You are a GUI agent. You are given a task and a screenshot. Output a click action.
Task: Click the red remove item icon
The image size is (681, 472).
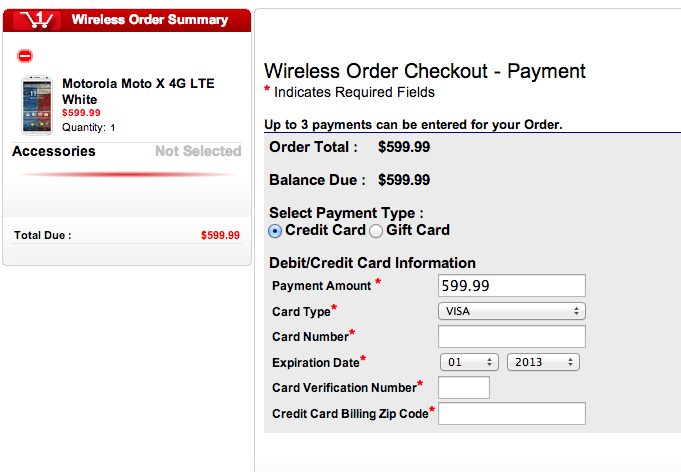click(25, 56)
